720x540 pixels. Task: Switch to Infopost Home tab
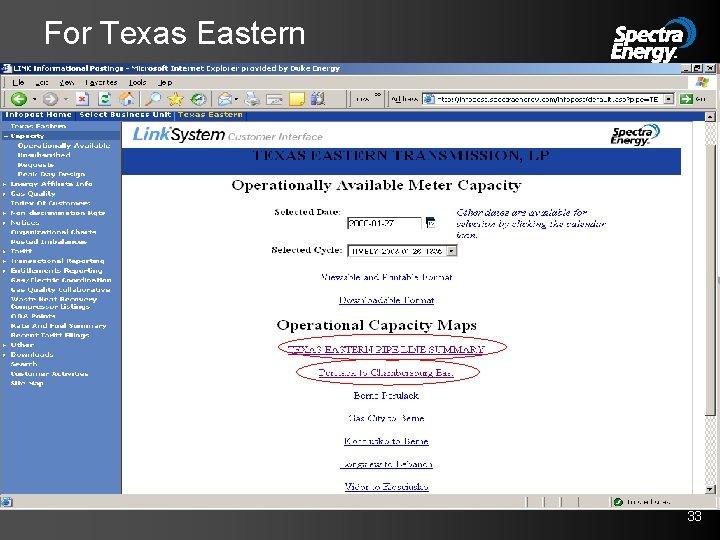coord(39,115)
